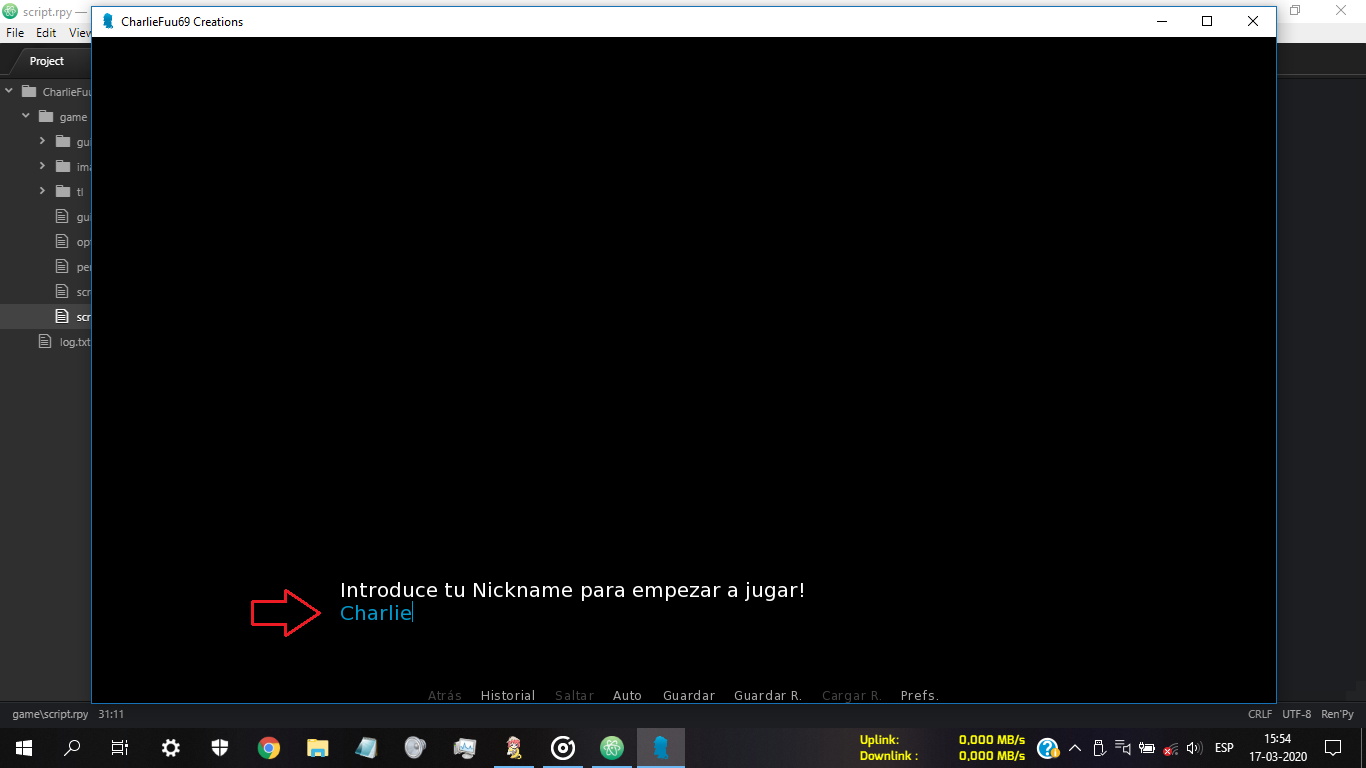Open the Settings gear in the taskbar
The image size is (1366, 768).
point(171,748)
